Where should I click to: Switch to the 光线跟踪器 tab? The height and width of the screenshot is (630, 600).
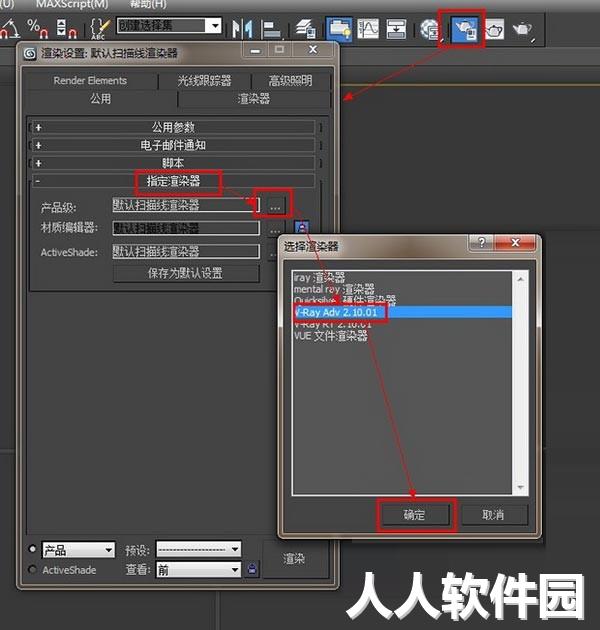[x=205, y=81]
